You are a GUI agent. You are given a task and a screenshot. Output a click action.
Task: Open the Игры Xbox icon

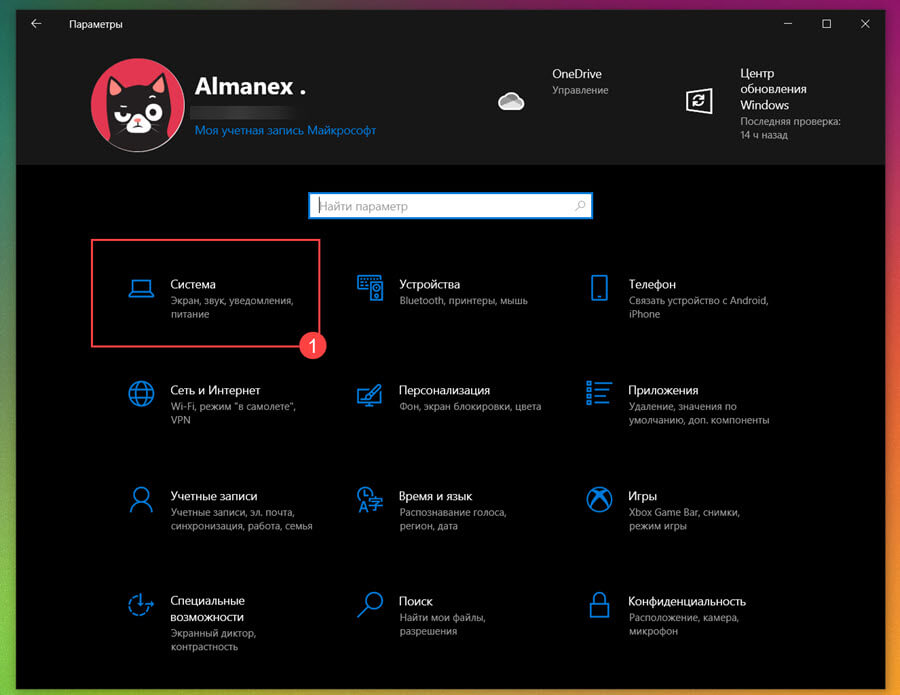599,499
